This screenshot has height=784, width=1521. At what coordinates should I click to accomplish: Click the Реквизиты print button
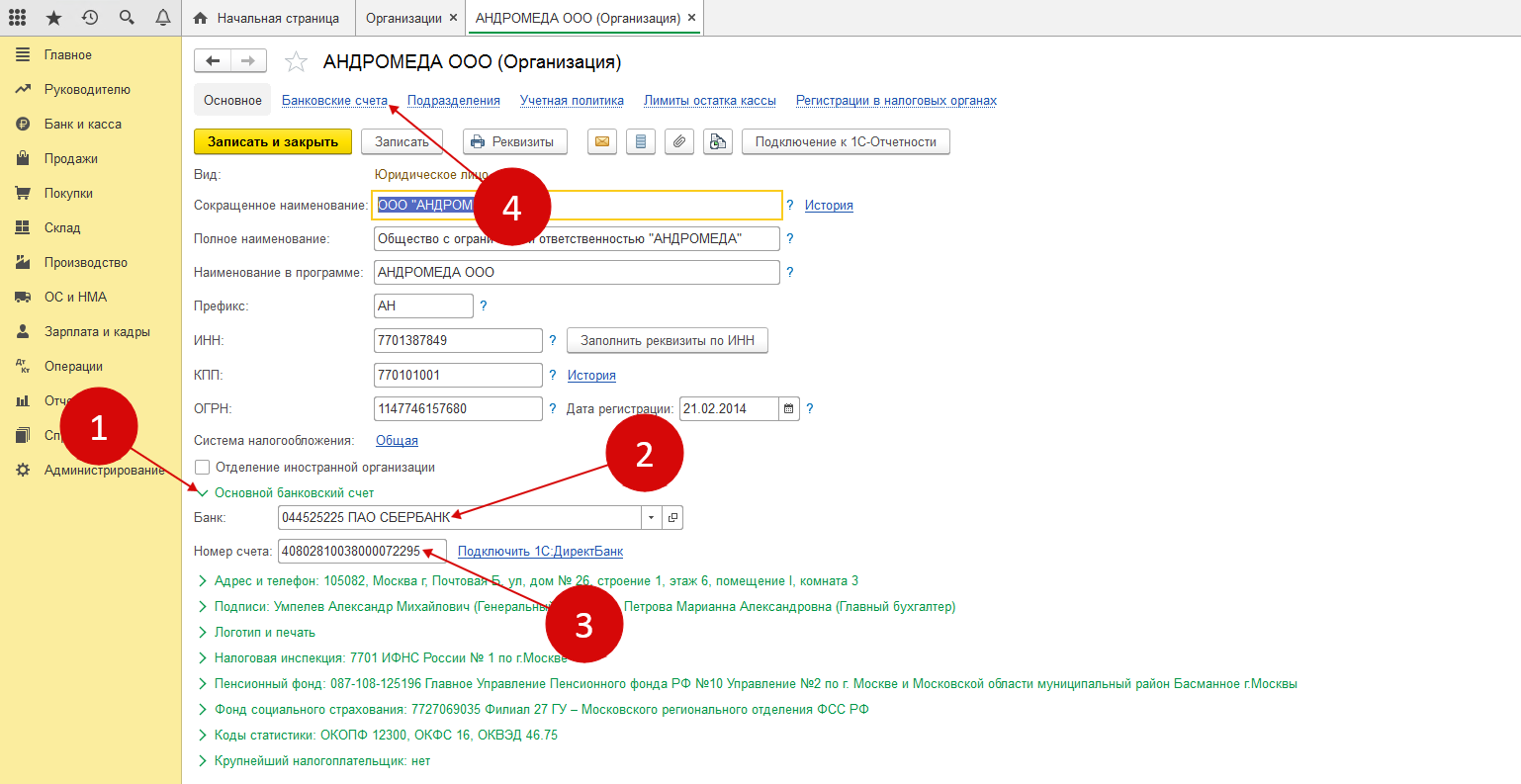pyautogui.click(x=515, y=142)
